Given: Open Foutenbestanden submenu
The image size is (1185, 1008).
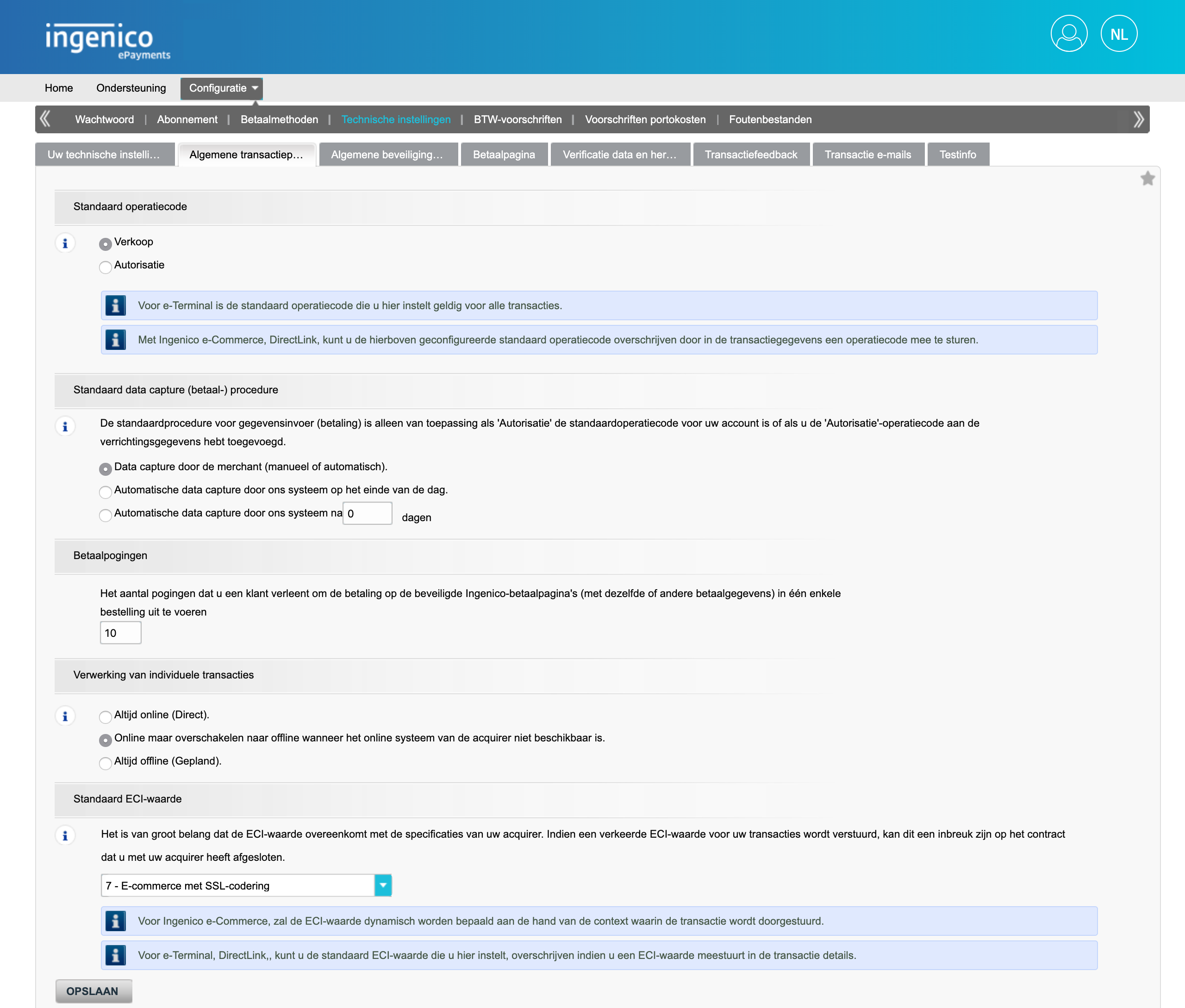Looking at the screenshot, I should [770, 119].
